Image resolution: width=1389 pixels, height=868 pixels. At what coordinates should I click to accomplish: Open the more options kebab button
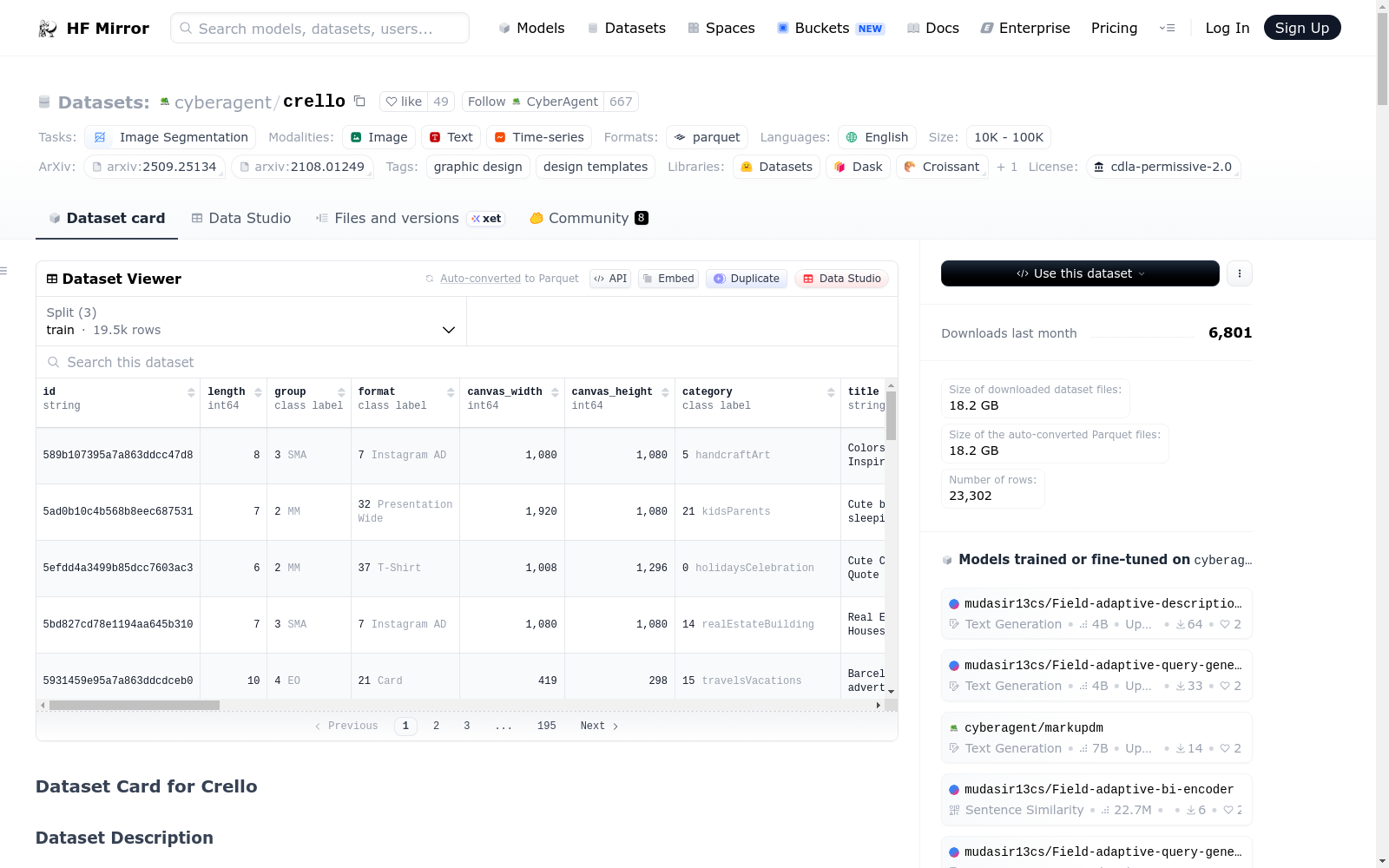pos(1240,273)
